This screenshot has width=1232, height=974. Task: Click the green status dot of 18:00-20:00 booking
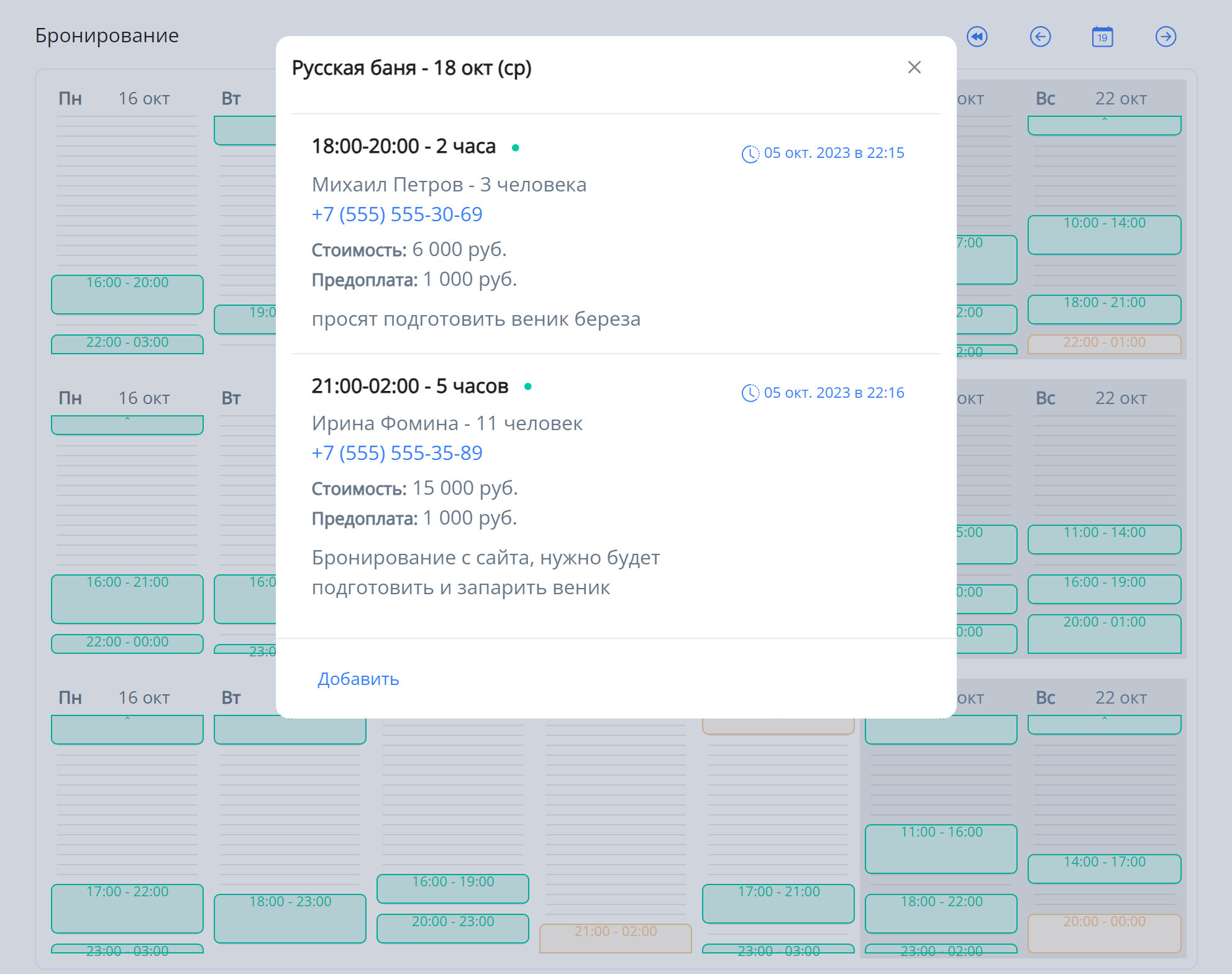[x=515, y=148]
